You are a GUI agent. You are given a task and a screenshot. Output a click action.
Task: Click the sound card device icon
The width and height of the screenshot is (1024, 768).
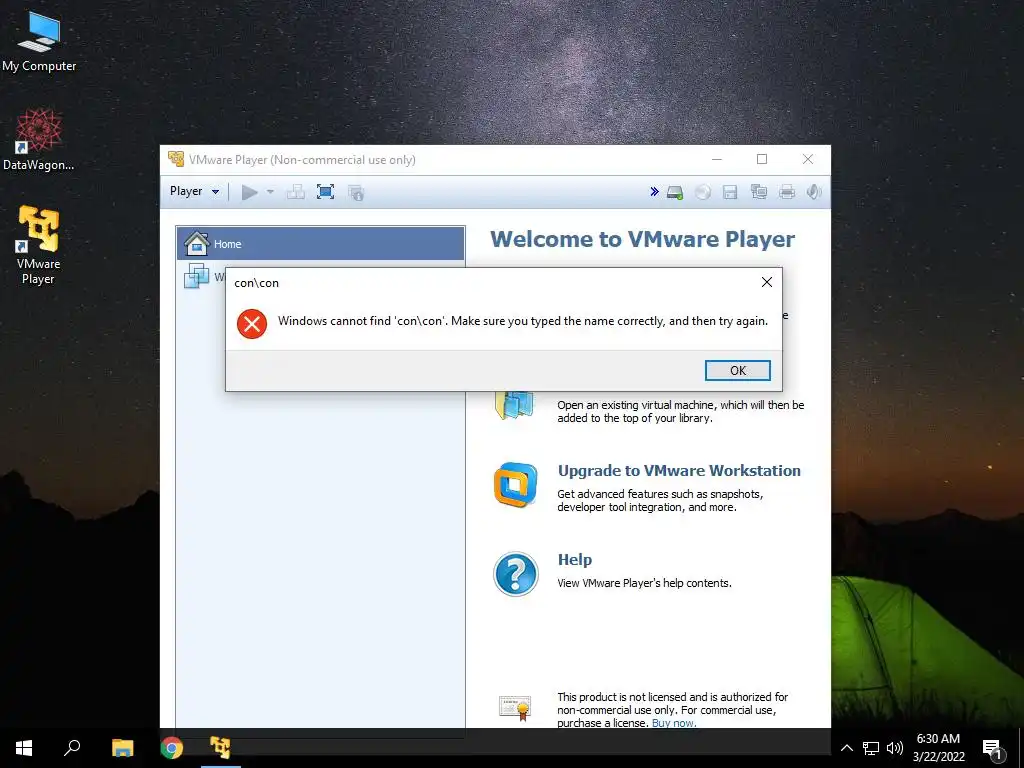[814, 192]
